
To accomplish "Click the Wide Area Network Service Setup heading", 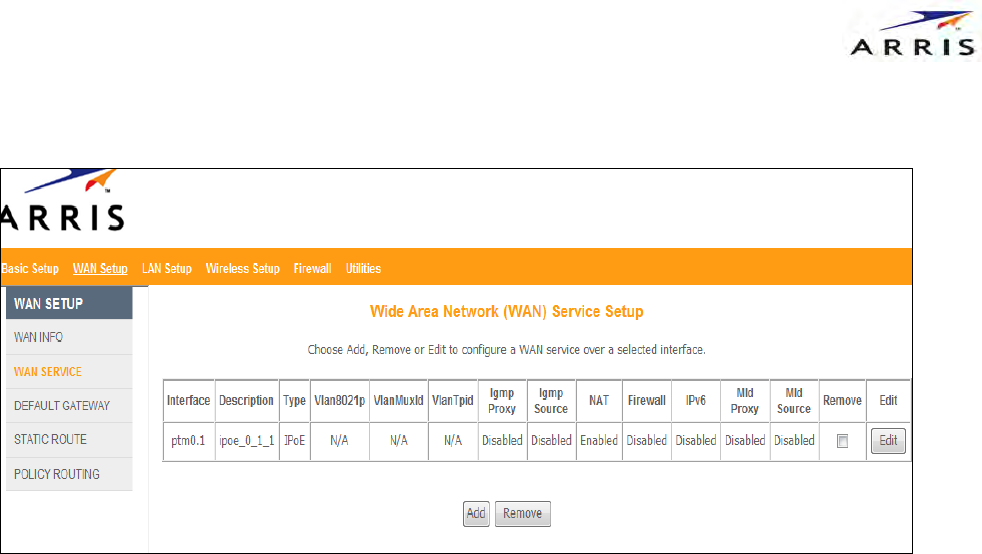I will tap(507, 312).
